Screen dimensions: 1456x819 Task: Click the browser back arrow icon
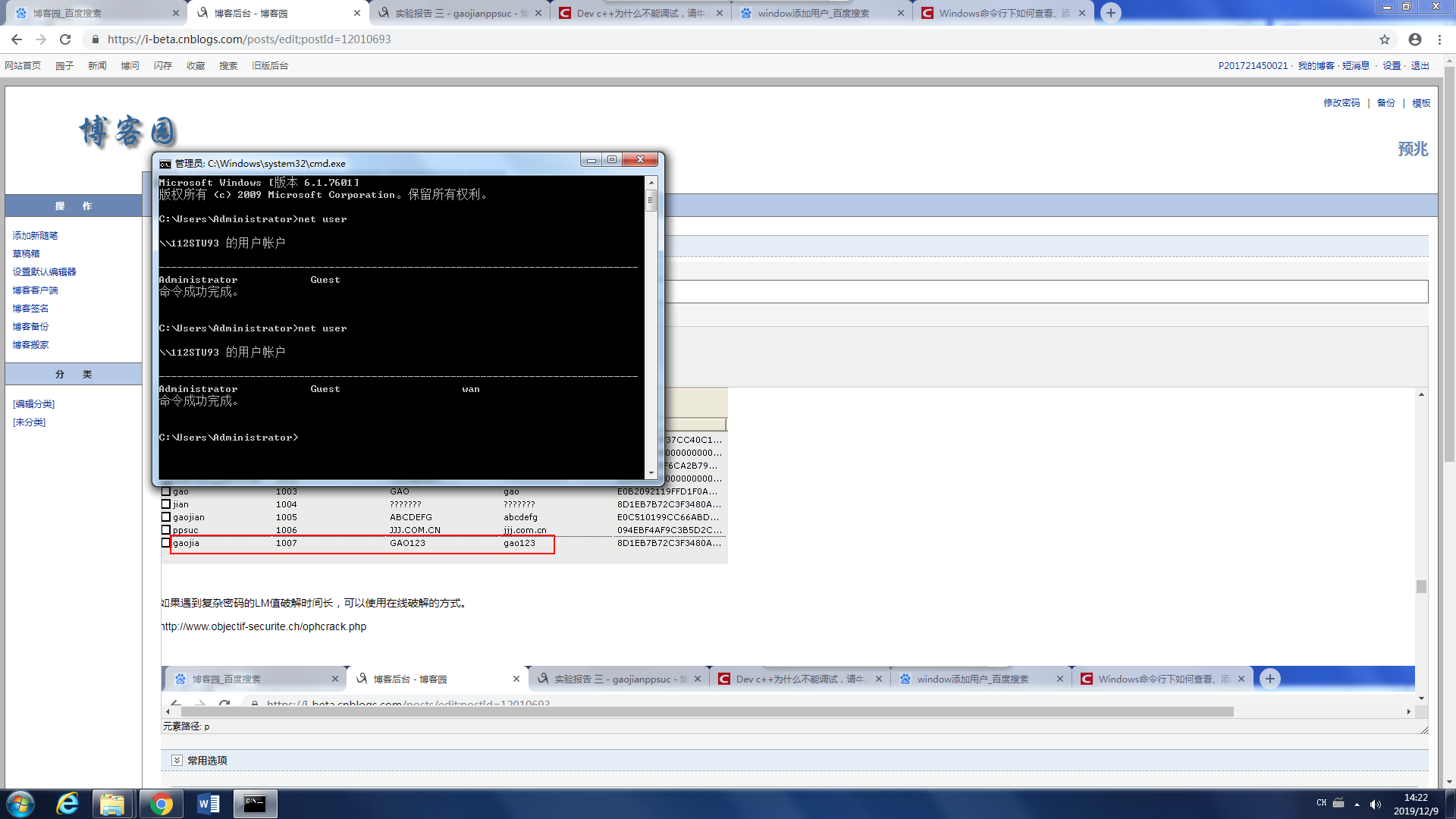(x=17, y=39)
